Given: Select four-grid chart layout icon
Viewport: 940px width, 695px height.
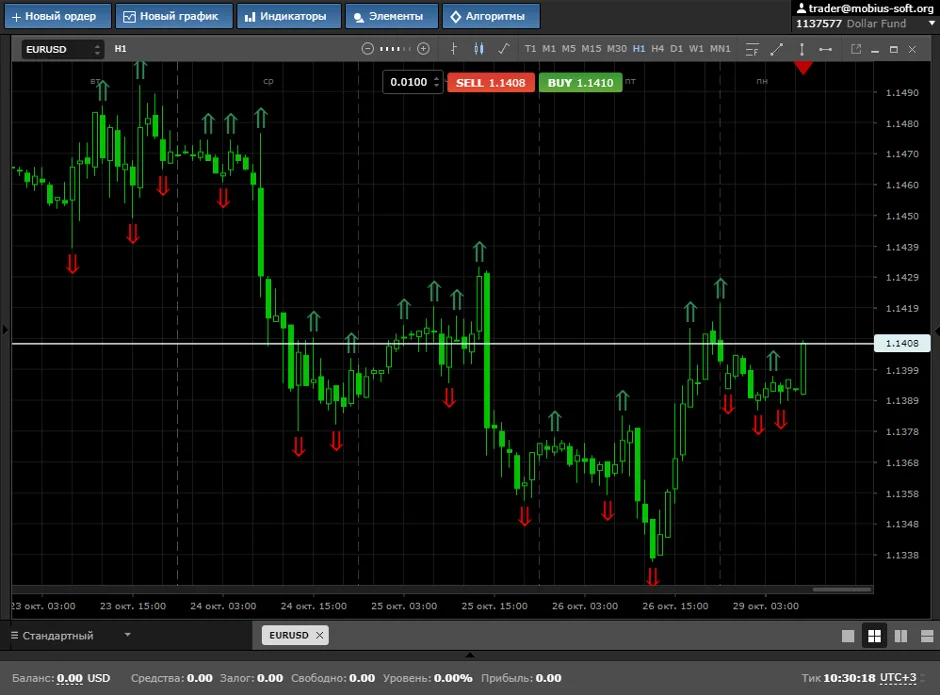Looking at the screenshot, I should pos(874,636).
